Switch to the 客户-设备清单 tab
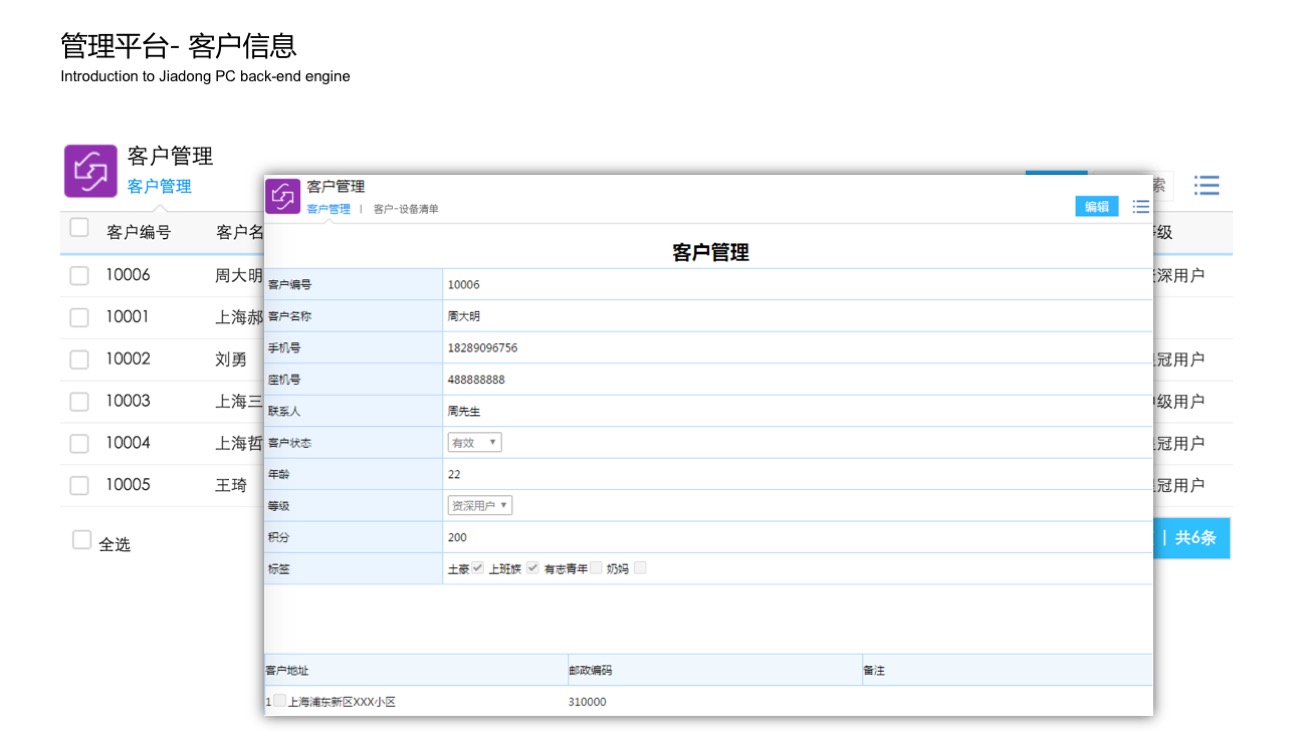The height and width of the screenshot is (731, 1300). (x=406, y=209)
